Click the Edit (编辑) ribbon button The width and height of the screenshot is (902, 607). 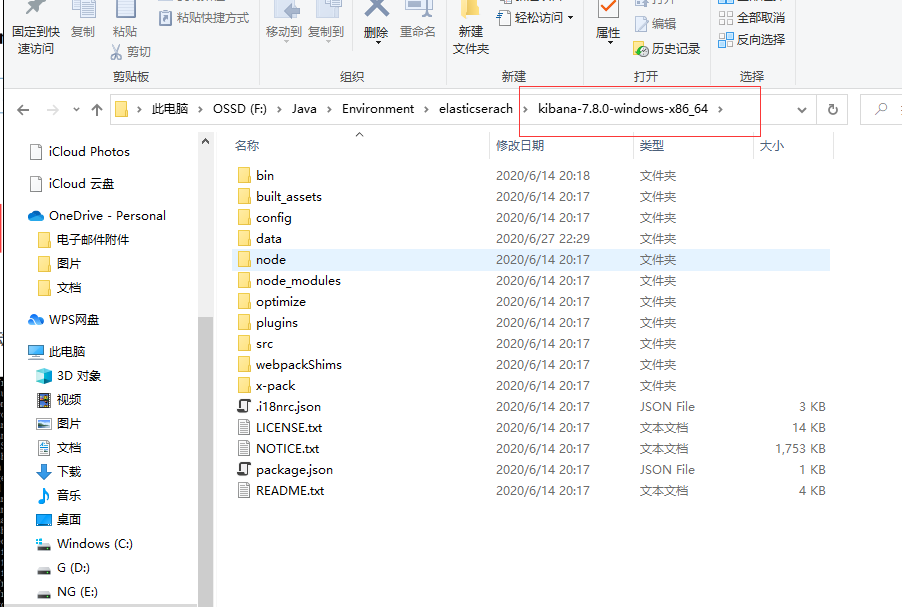pos(655,24)
